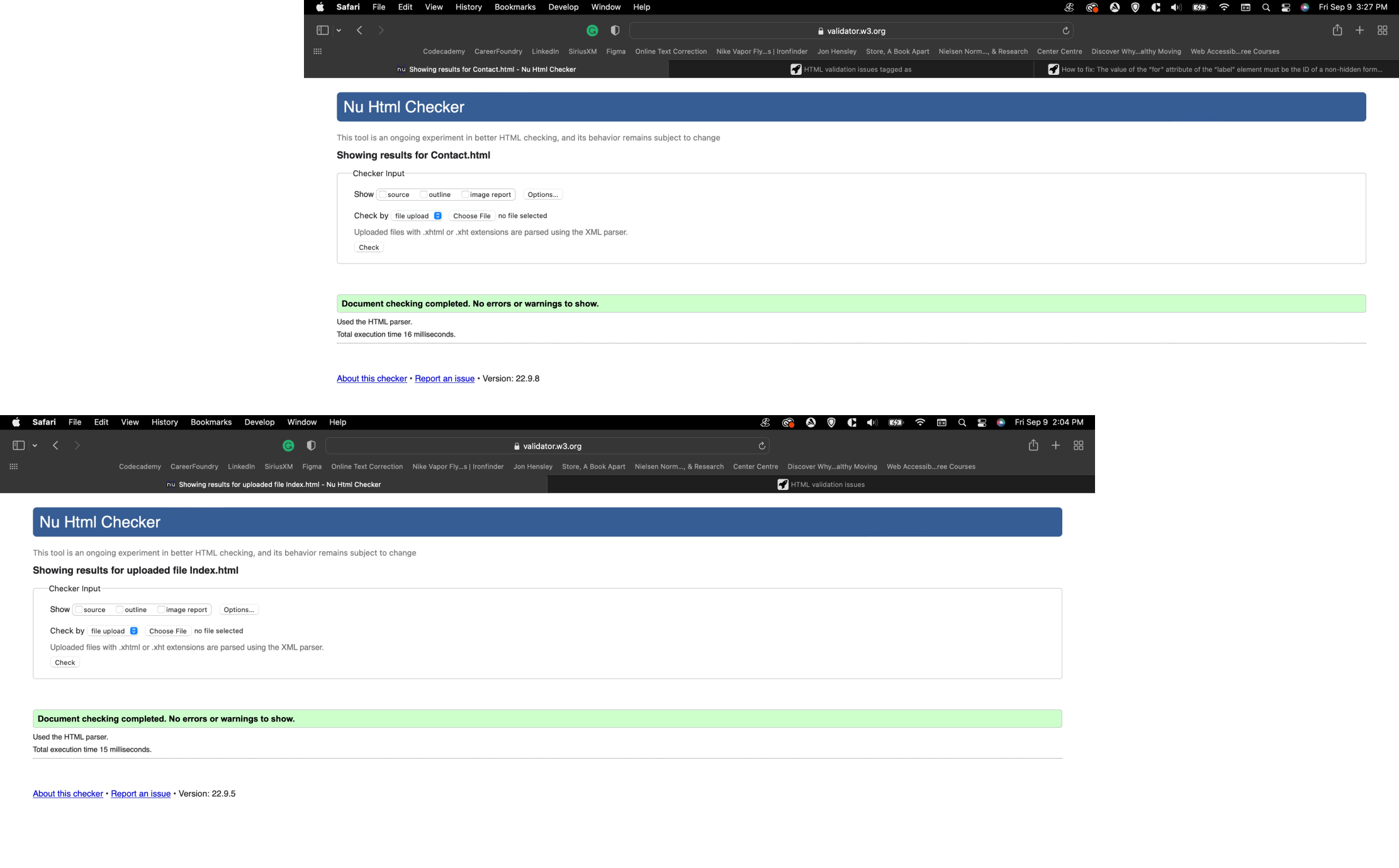Click the 'Check' button to validate HTML

pos(368,247)
